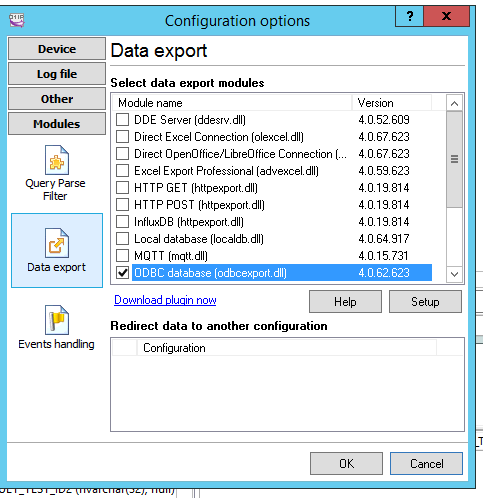Click the Help button below module list
Screen dimensions: 487x498
(345, 302)
